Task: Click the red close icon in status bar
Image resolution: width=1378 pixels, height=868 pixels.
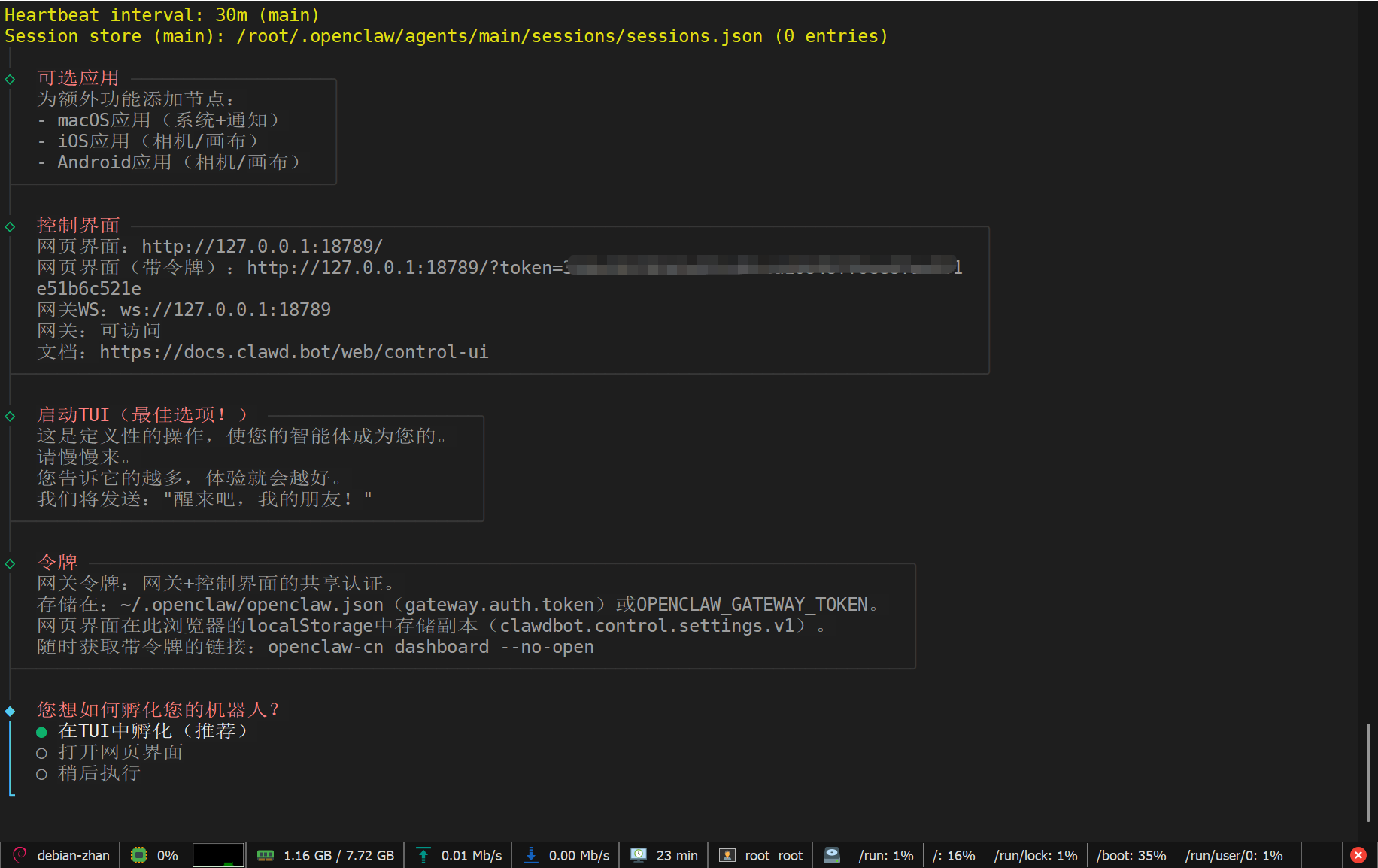Action: click(1358, 855)
